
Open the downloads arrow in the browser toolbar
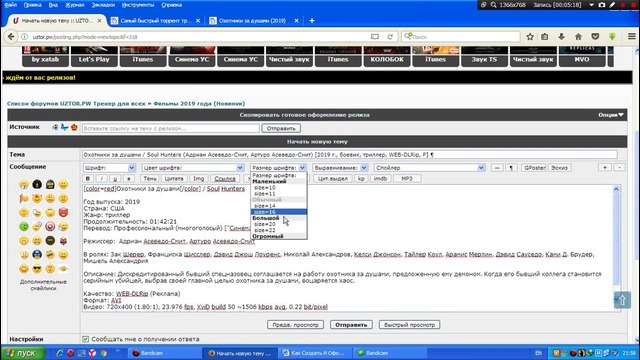562,37
